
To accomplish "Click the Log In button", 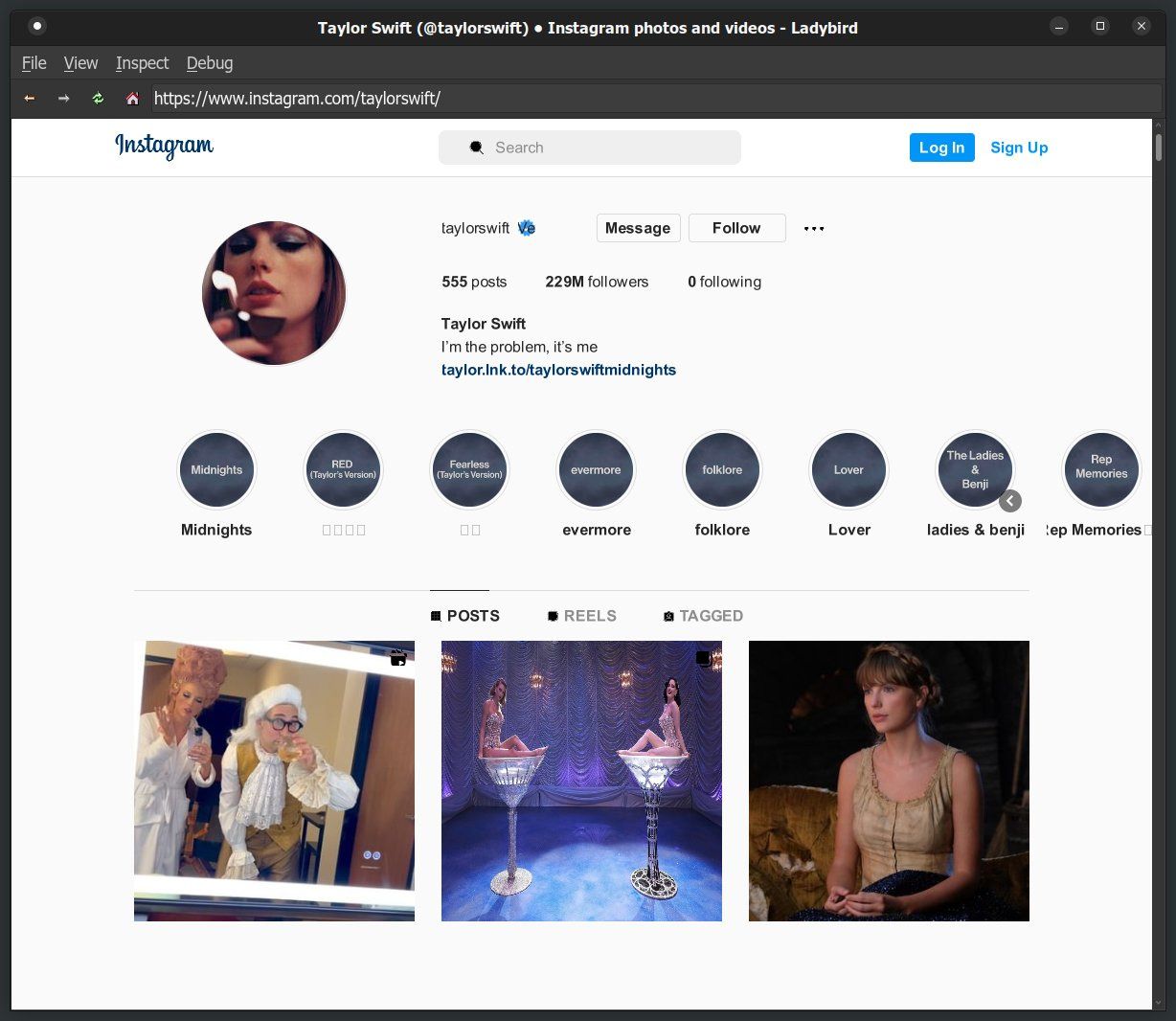I will [x=942, y=147].
